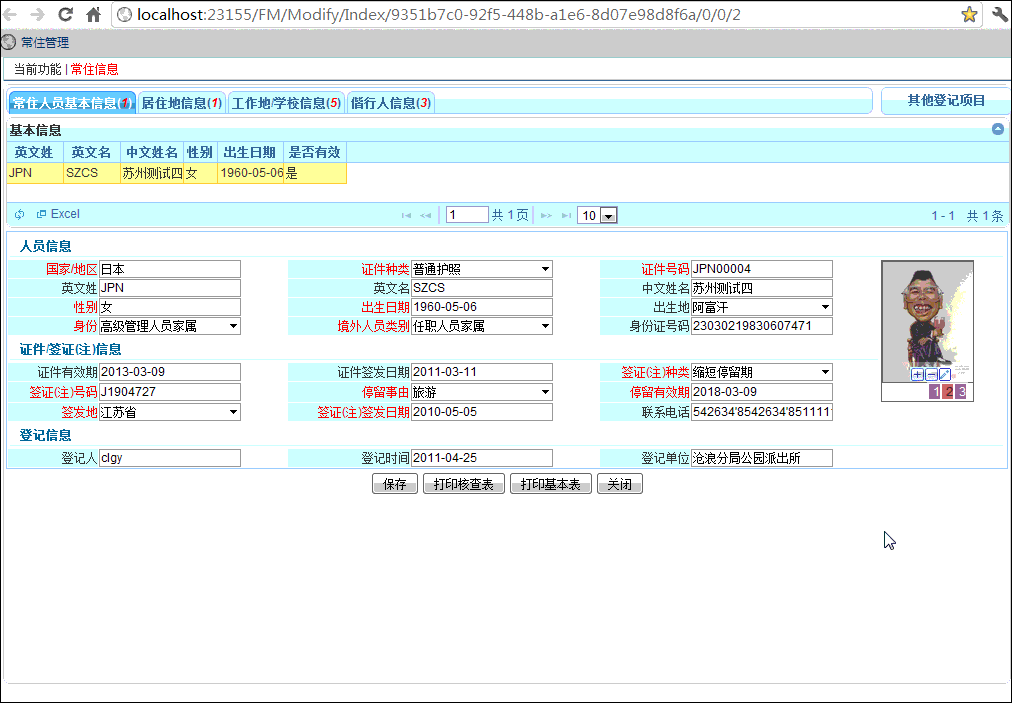
Task: Click the 保存 button
Action: click(395, 484)
